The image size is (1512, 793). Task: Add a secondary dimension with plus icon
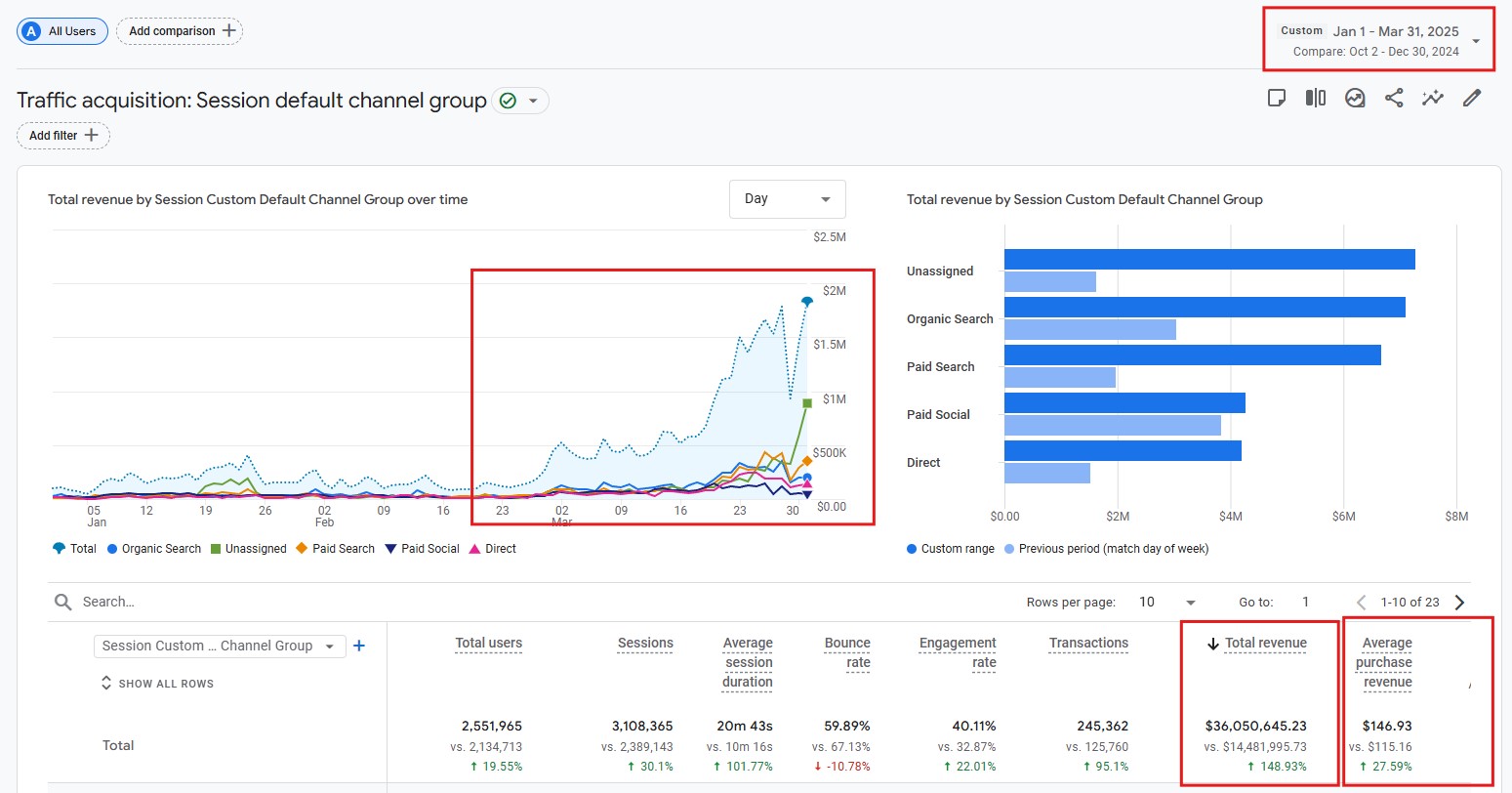tap(358, 646)
